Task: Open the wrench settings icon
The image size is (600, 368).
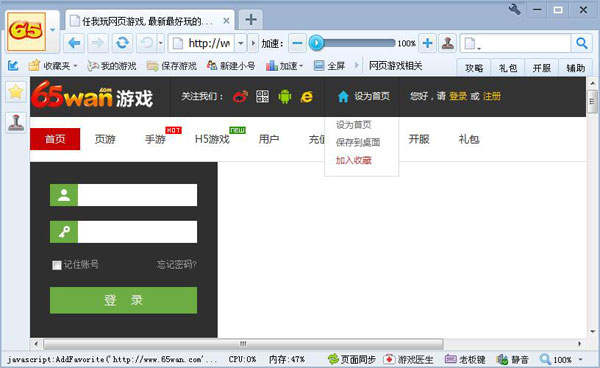Action: (514, 10)
